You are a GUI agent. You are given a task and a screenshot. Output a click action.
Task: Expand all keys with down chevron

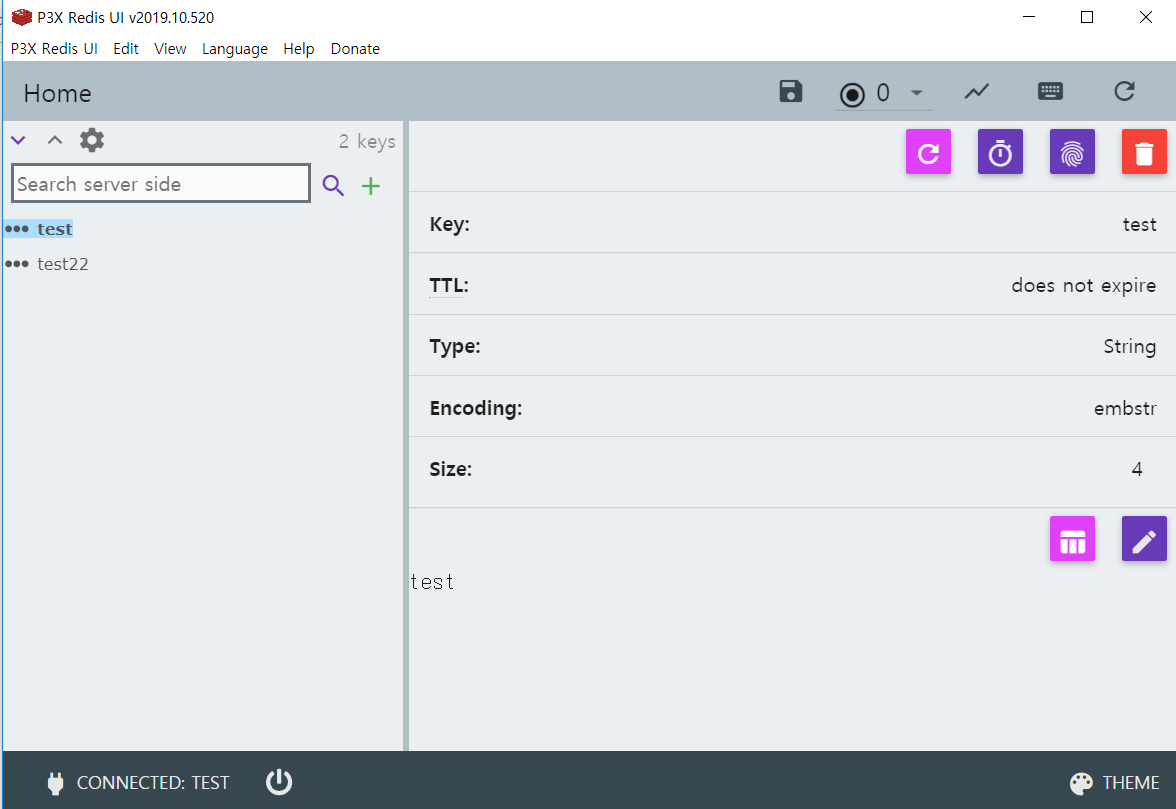click(18, 140)
